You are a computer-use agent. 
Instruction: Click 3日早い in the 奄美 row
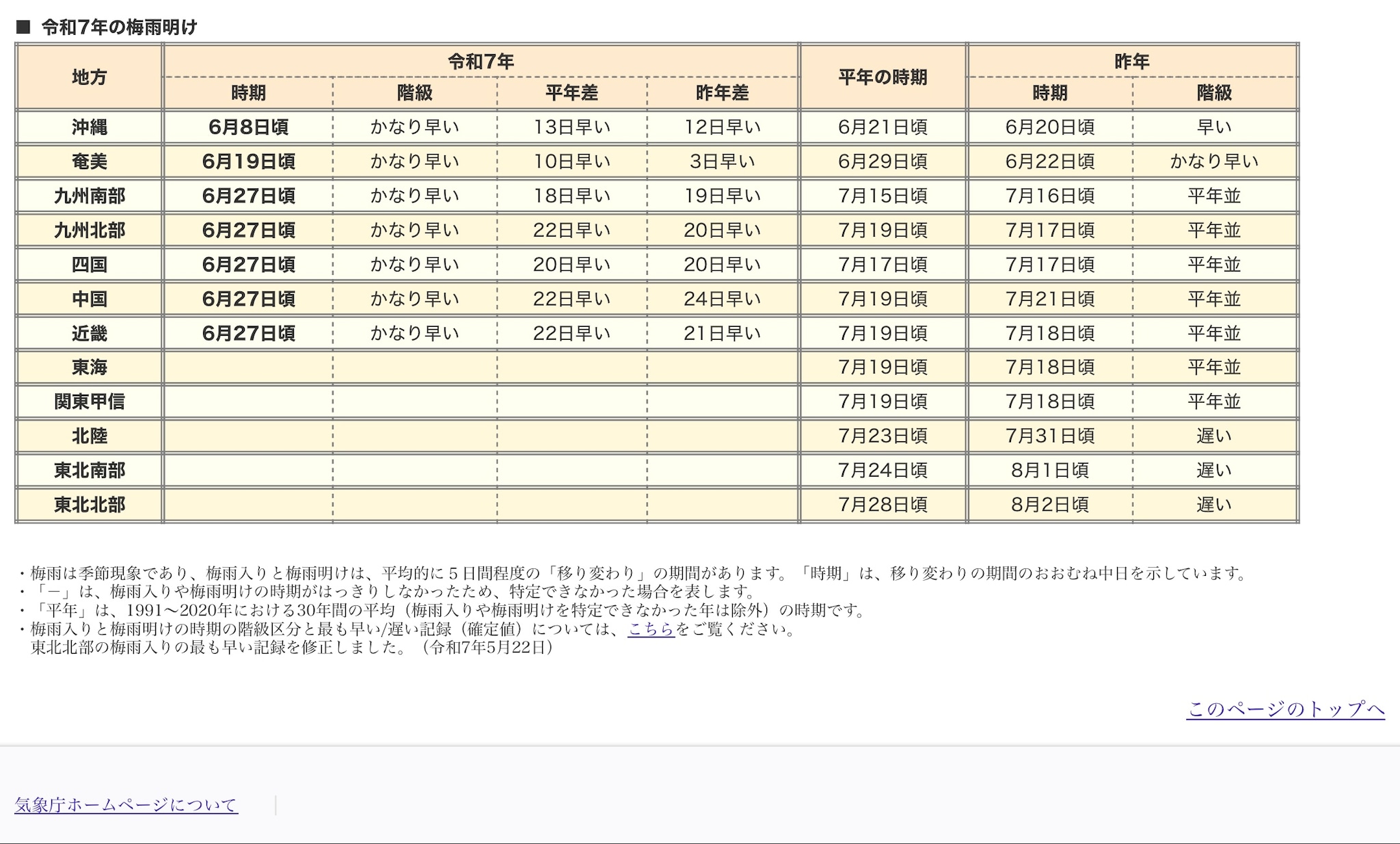(x=722, y=161)
